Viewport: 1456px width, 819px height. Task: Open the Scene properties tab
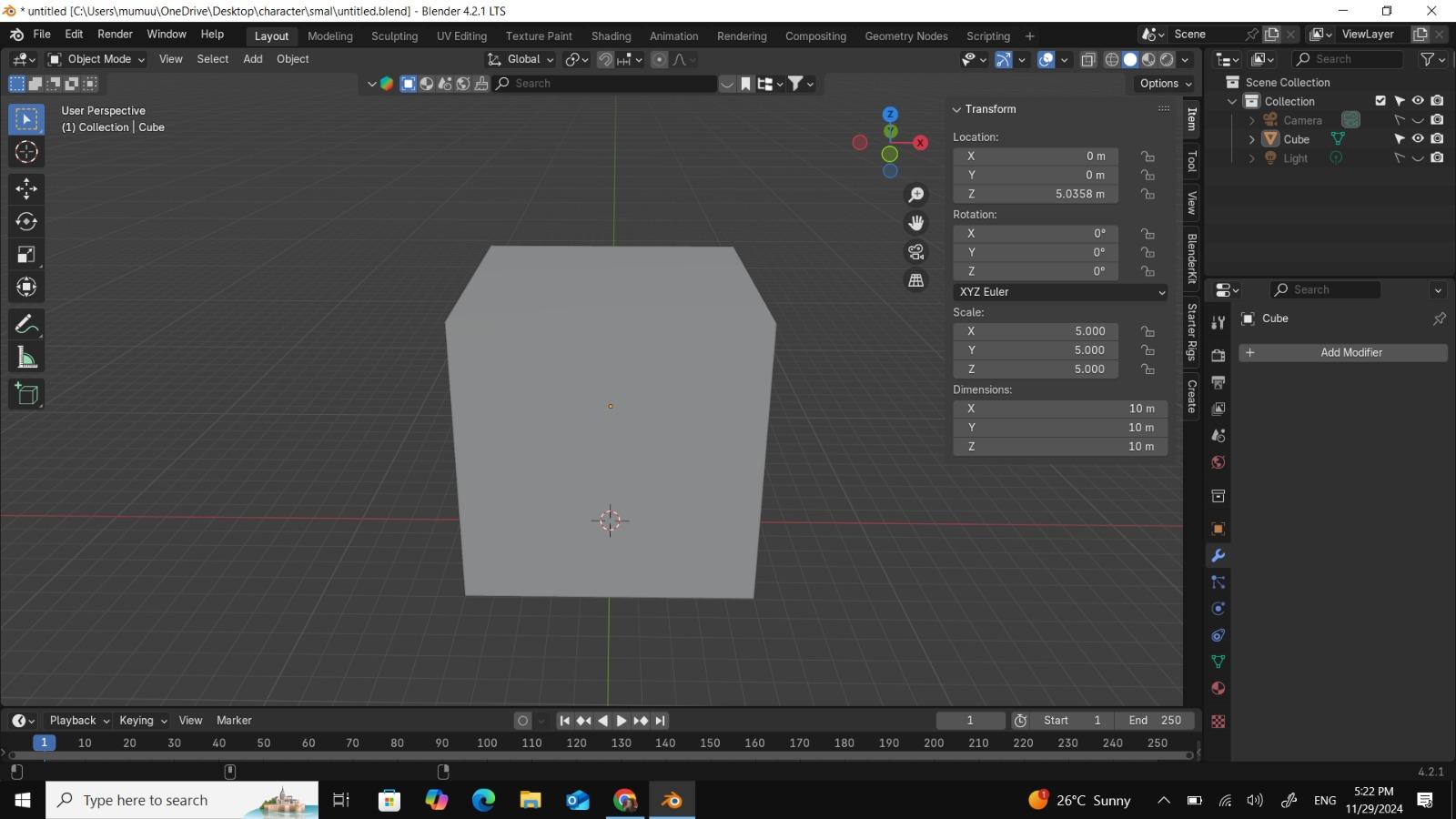tap(1218, 435)
